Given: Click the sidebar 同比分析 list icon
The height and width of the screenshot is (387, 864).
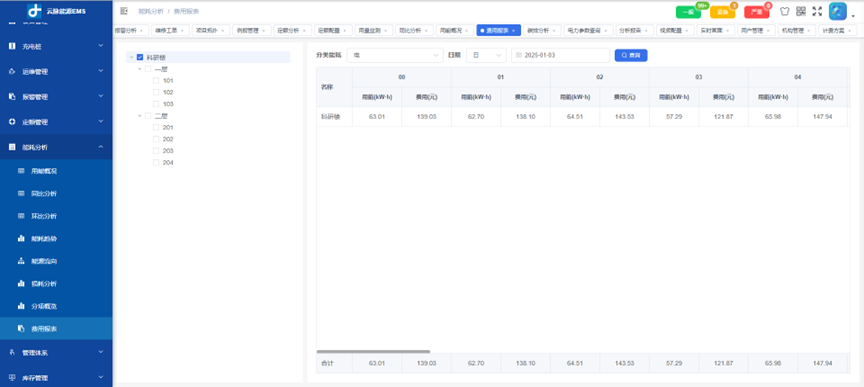Looking at the screenshot, I should coord(21,194).
